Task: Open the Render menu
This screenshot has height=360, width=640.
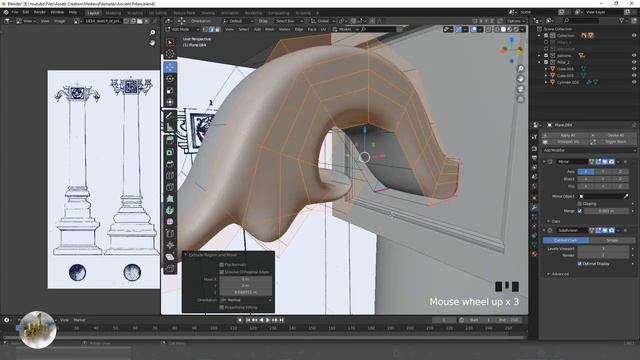Action: coord(40,12)
